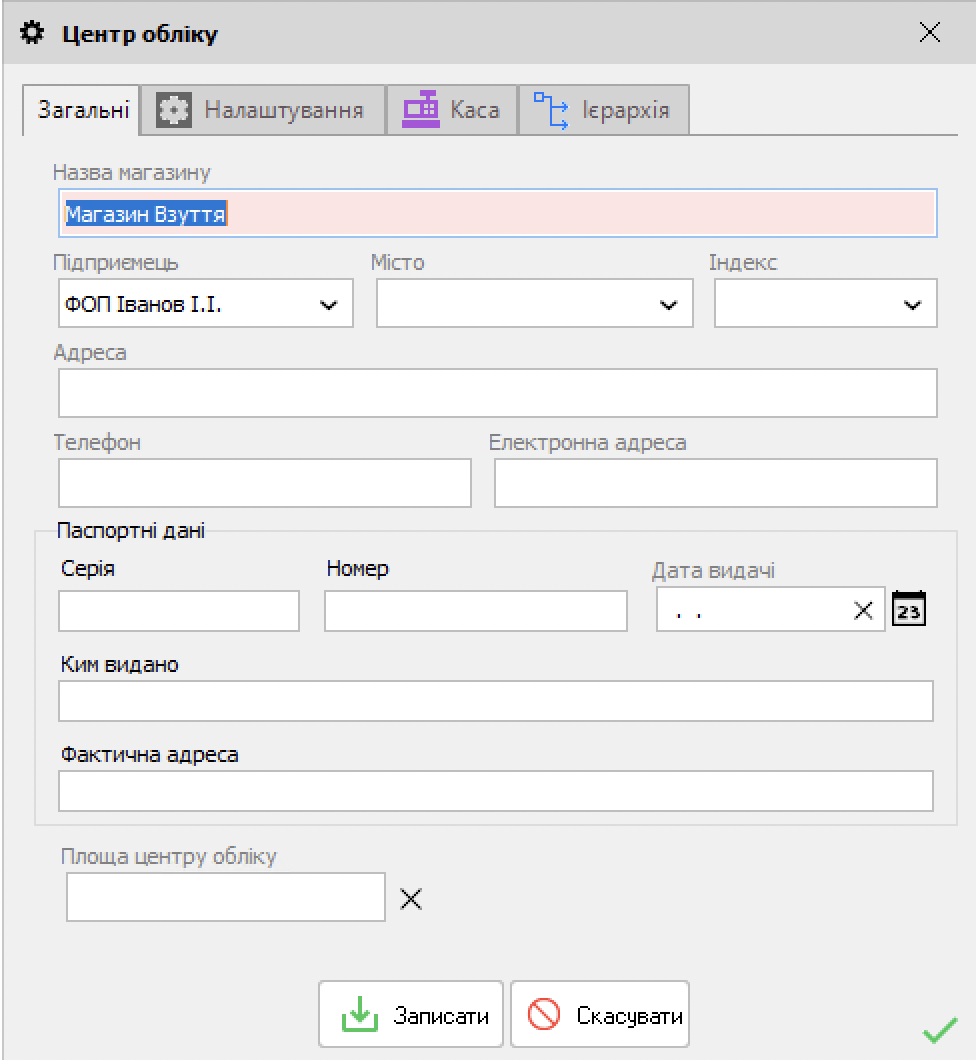Select the Телефон input field
Viewport: 976px width, 1060px height.
click(264, 484)
